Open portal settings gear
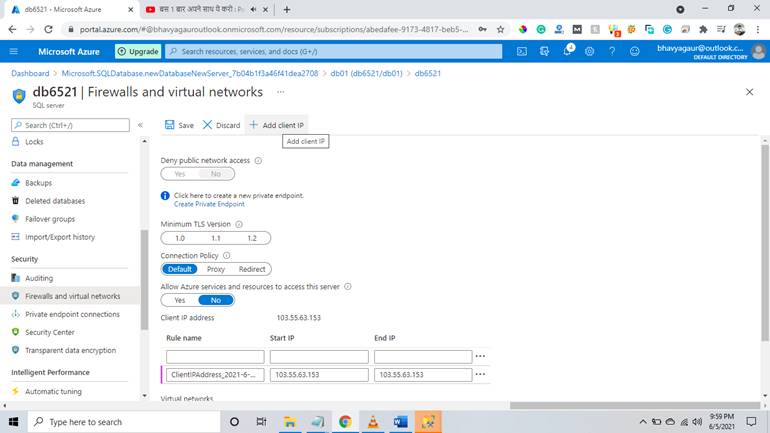The width and height of the screenshot is (770, 433). (x=589, y=51)
